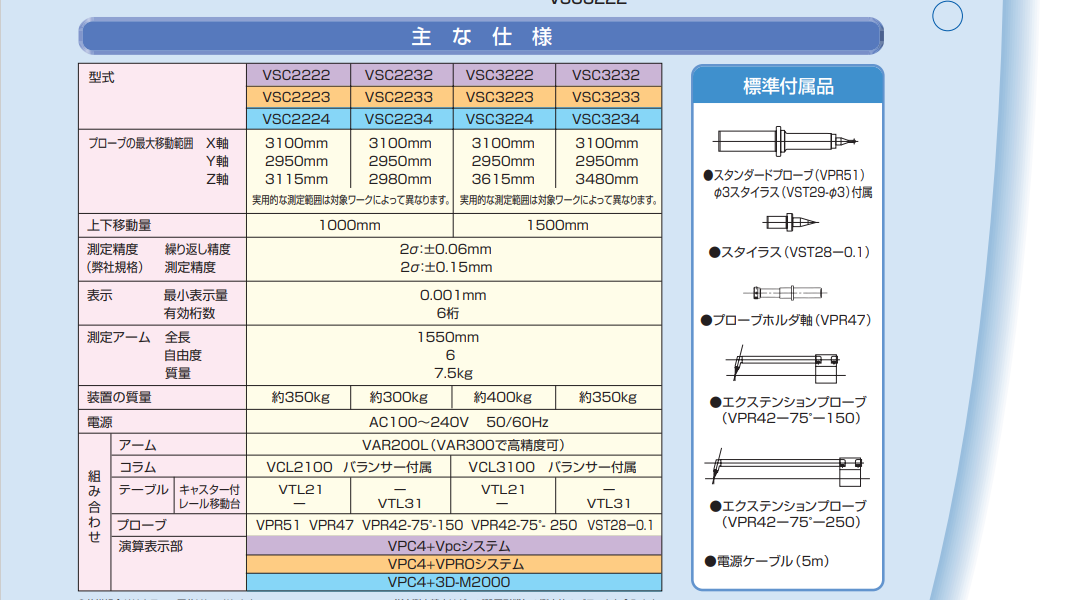Select model cell VSC2234
Viewport: 1090px width, 600px height.
point(401,119)
